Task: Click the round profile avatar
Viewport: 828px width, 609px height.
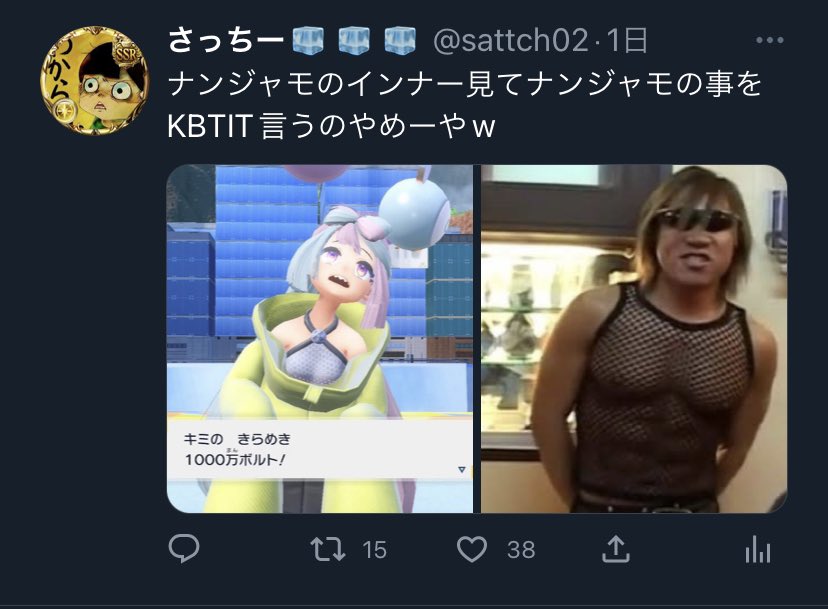Action: click(x=95, y=80)
